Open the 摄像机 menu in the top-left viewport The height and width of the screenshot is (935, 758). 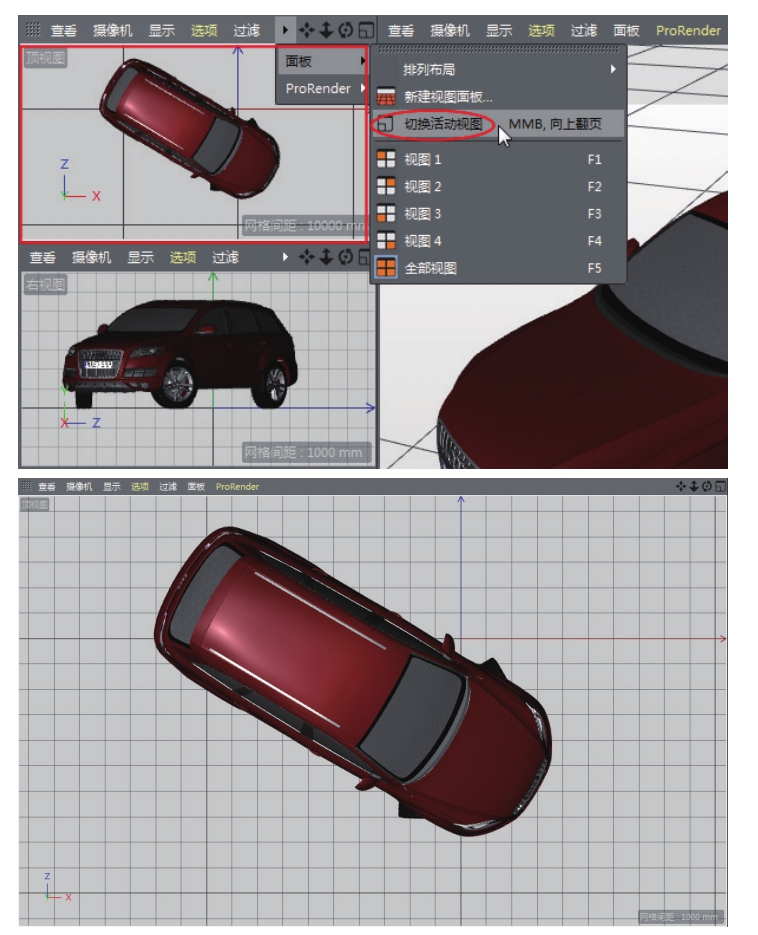pyautogui.click(x=112, y=31)
